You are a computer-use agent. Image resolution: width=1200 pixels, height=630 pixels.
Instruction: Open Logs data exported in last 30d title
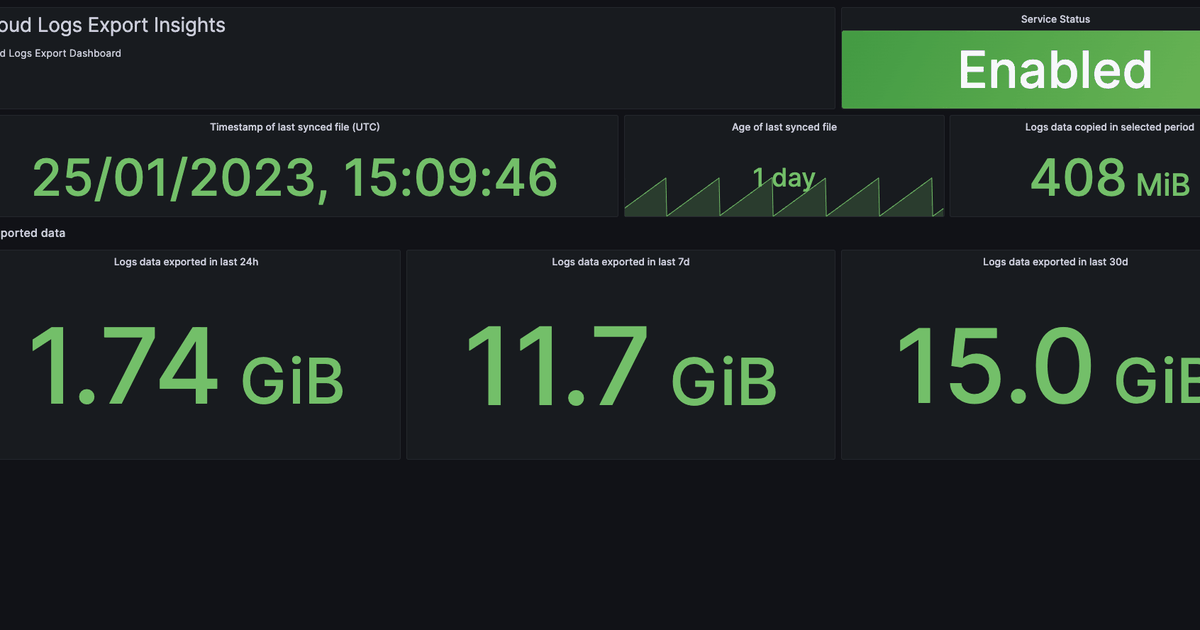coord(1056,262)
